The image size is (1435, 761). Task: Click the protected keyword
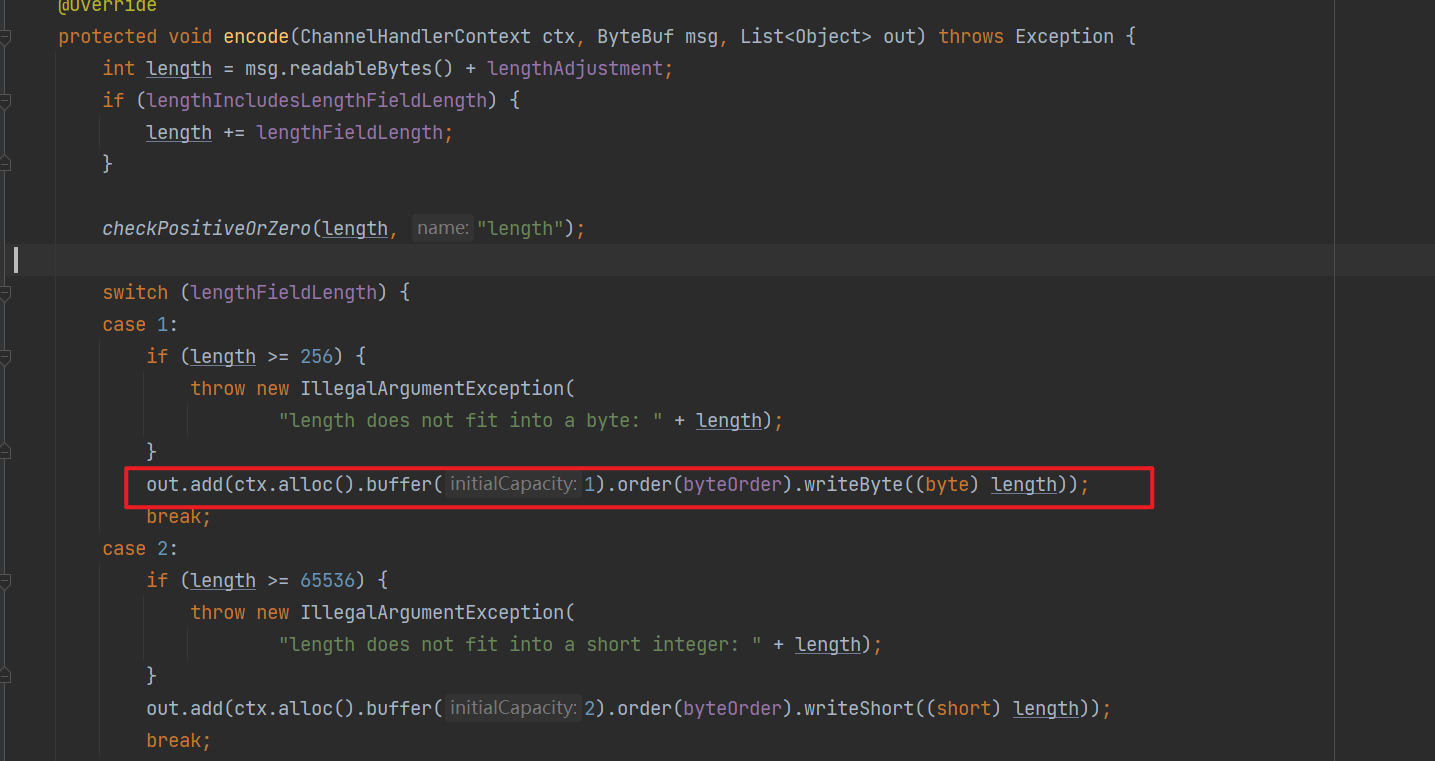click(108, 37)
